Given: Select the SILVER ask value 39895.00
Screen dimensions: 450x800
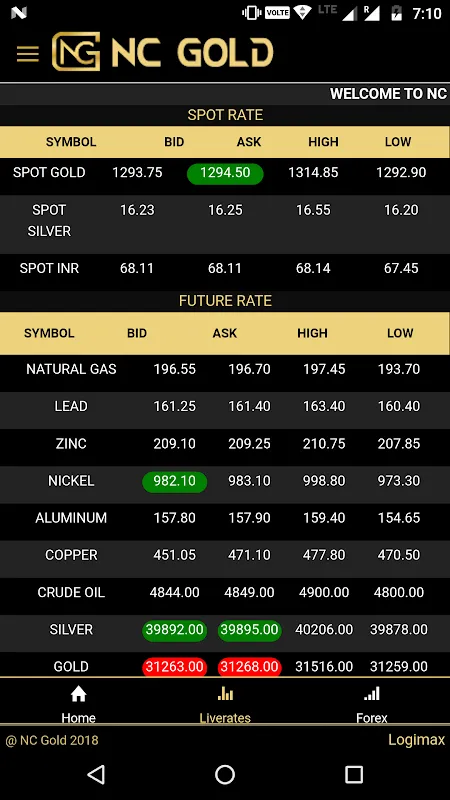Looking at the screenshot, I should pos(249,630).
